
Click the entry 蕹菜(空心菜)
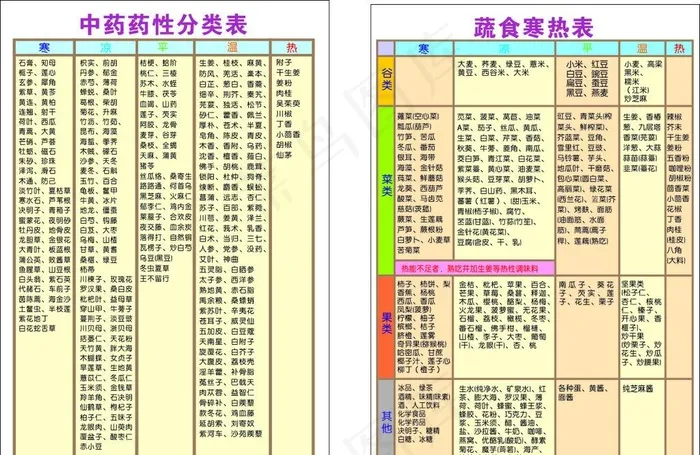coord(418,116)
